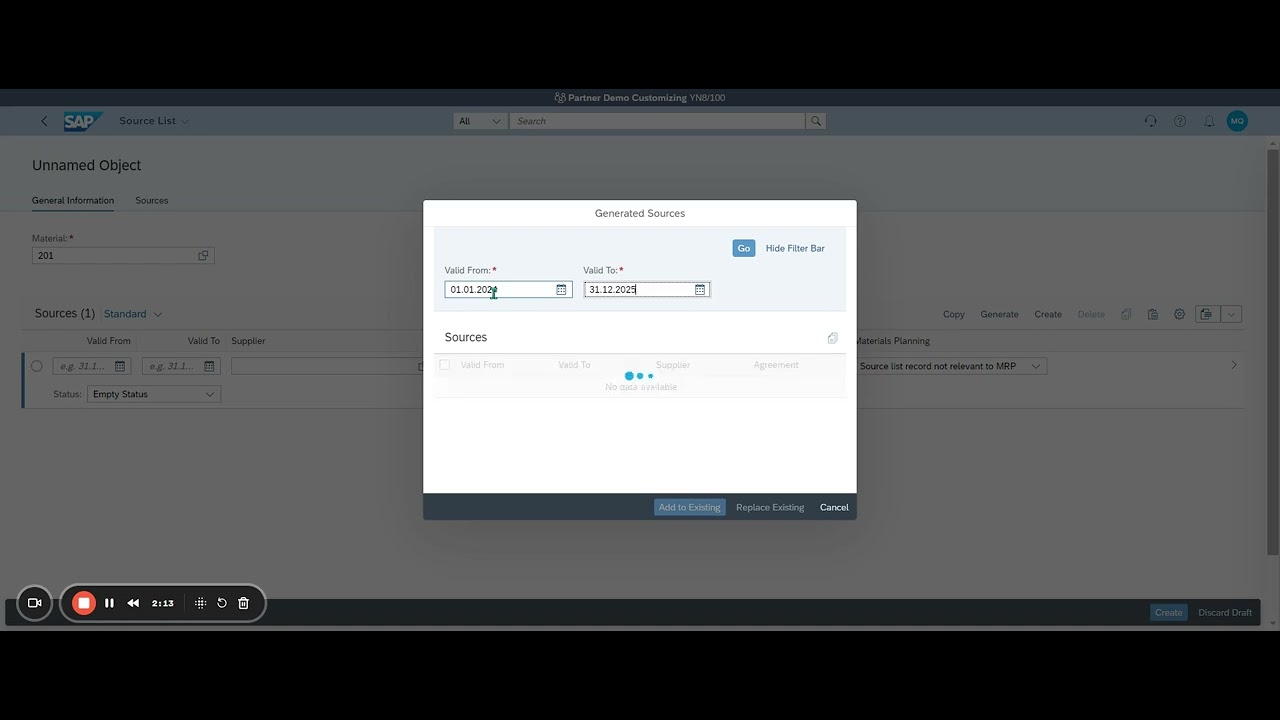Click Replace Existing button

[770, 507]
